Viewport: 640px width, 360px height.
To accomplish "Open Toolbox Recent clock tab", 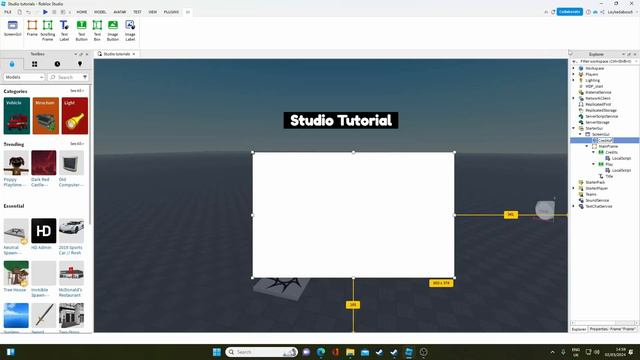I will 57,64.
